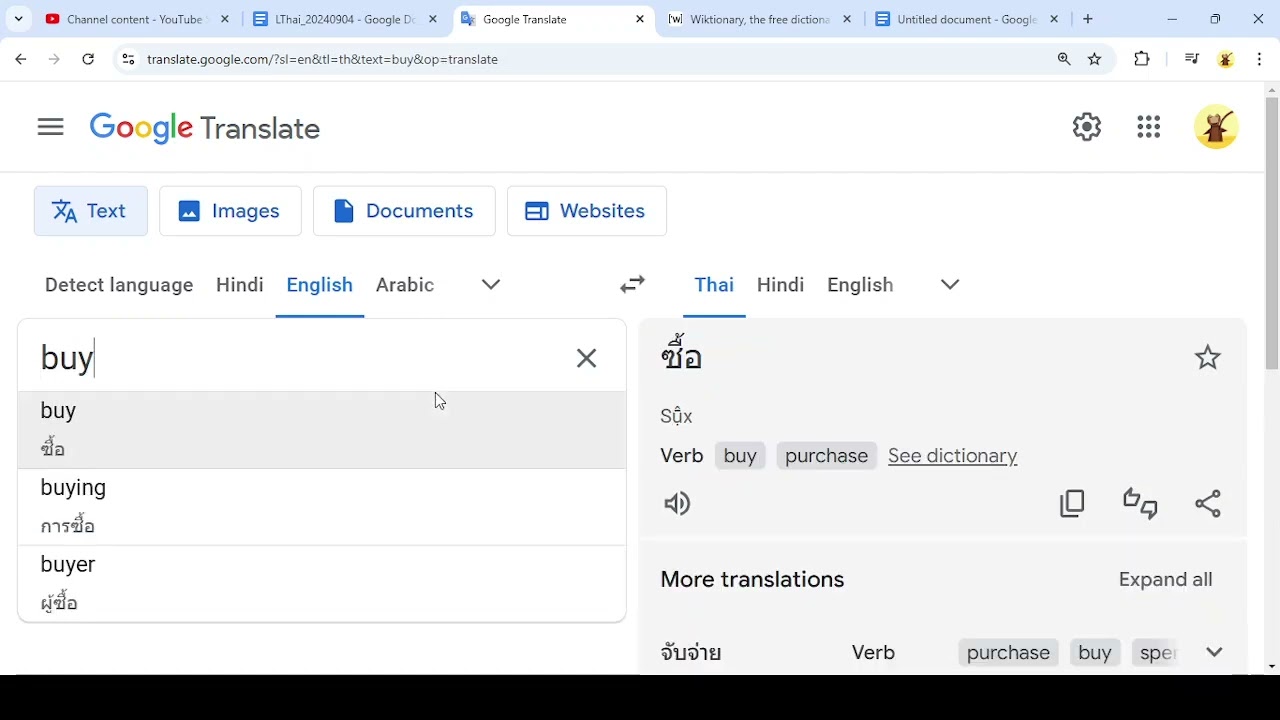Choose Detect language as source

[x=119, y=285]
